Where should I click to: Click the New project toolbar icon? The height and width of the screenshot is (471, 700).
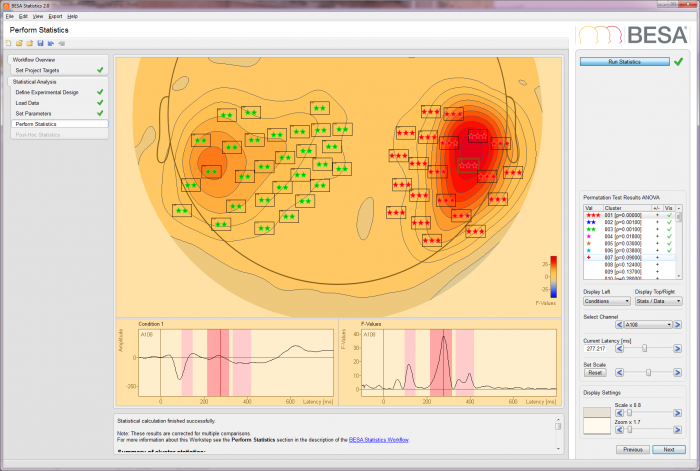point(8,43)
